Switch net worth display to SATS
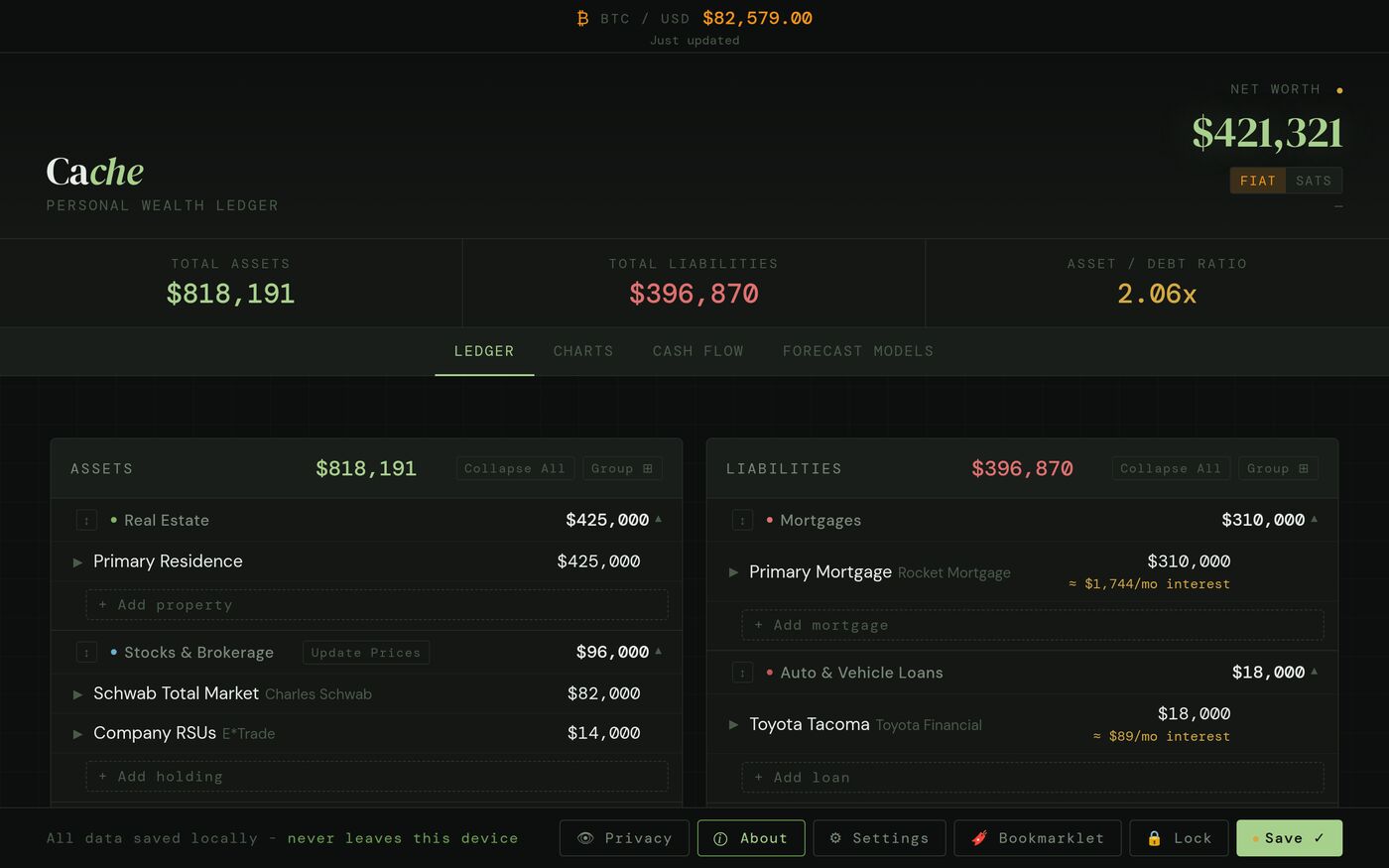 [x=1314, y=181]
